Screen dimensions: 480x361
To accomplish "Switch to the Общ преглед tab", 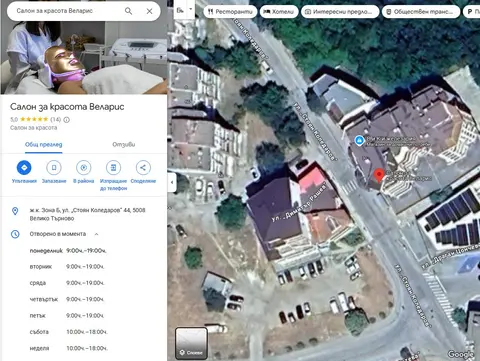I will (x=44, y=144).
